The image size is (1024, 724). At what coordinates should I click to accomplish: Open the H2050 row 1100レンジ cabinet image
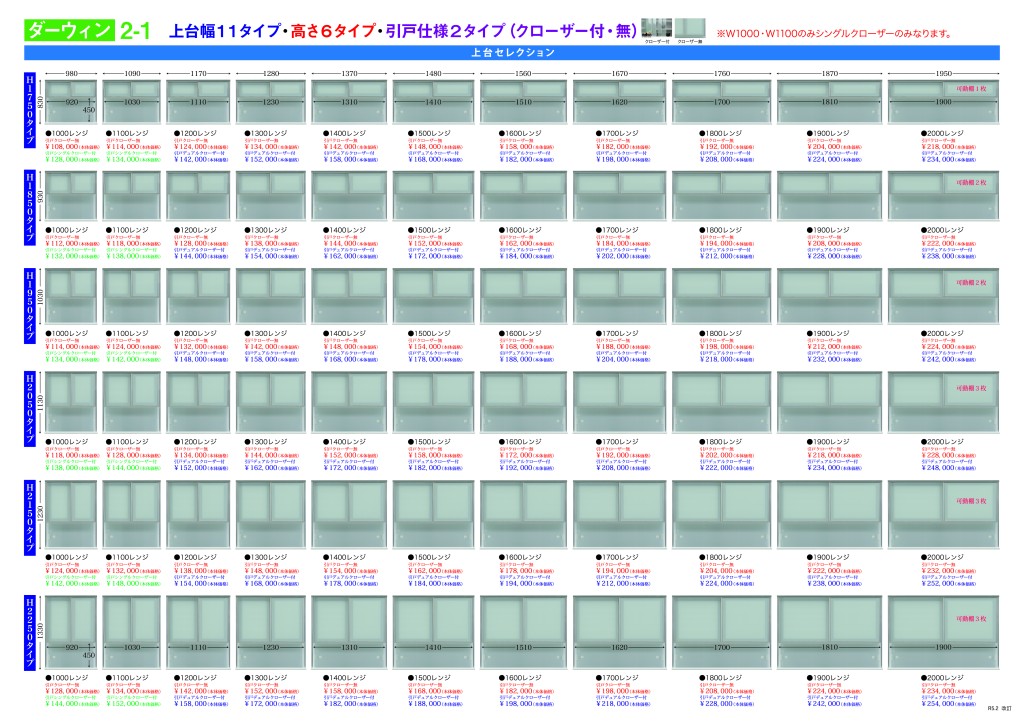pyautogui.click(x=132, y=402)
